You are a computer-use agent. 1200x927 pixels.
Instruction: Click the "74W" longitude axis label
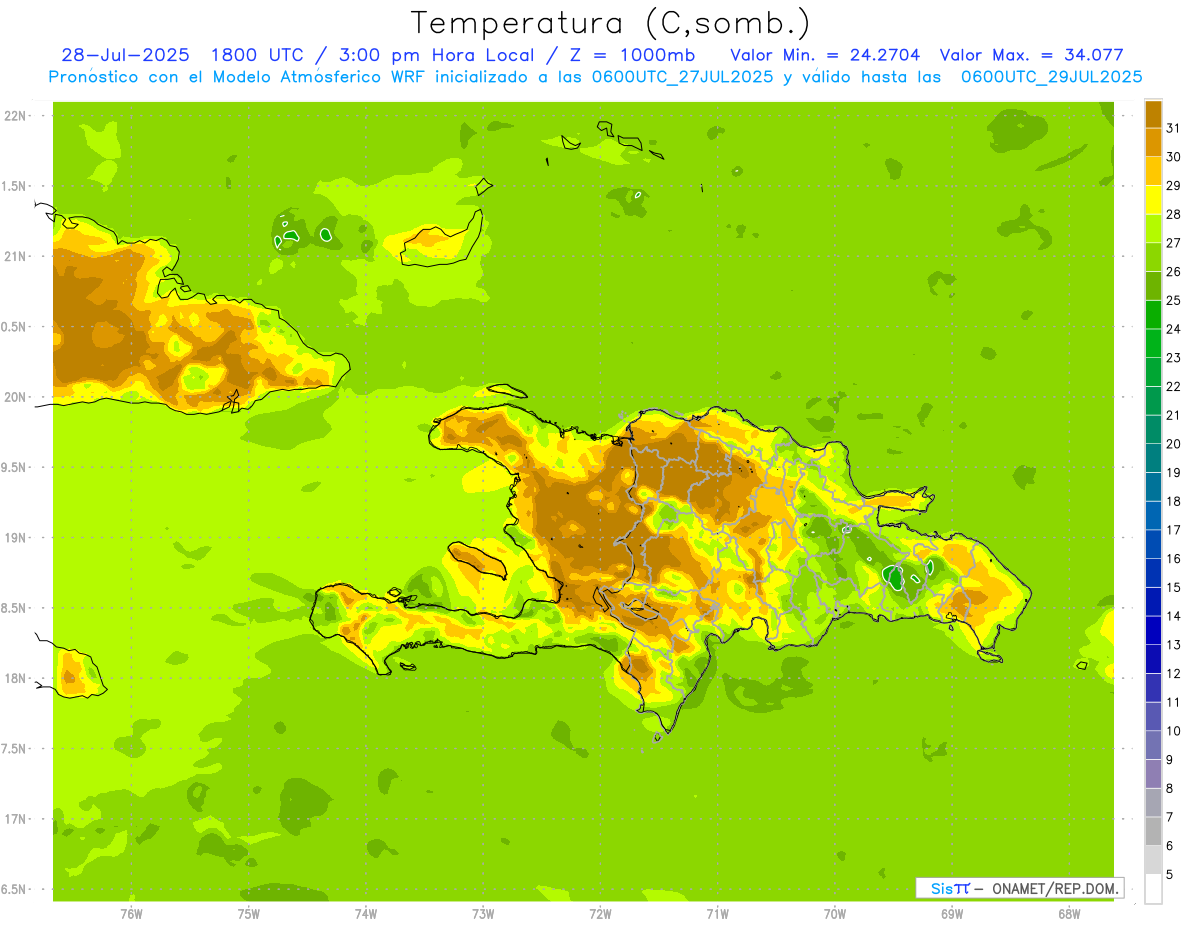tap(365, 913)
